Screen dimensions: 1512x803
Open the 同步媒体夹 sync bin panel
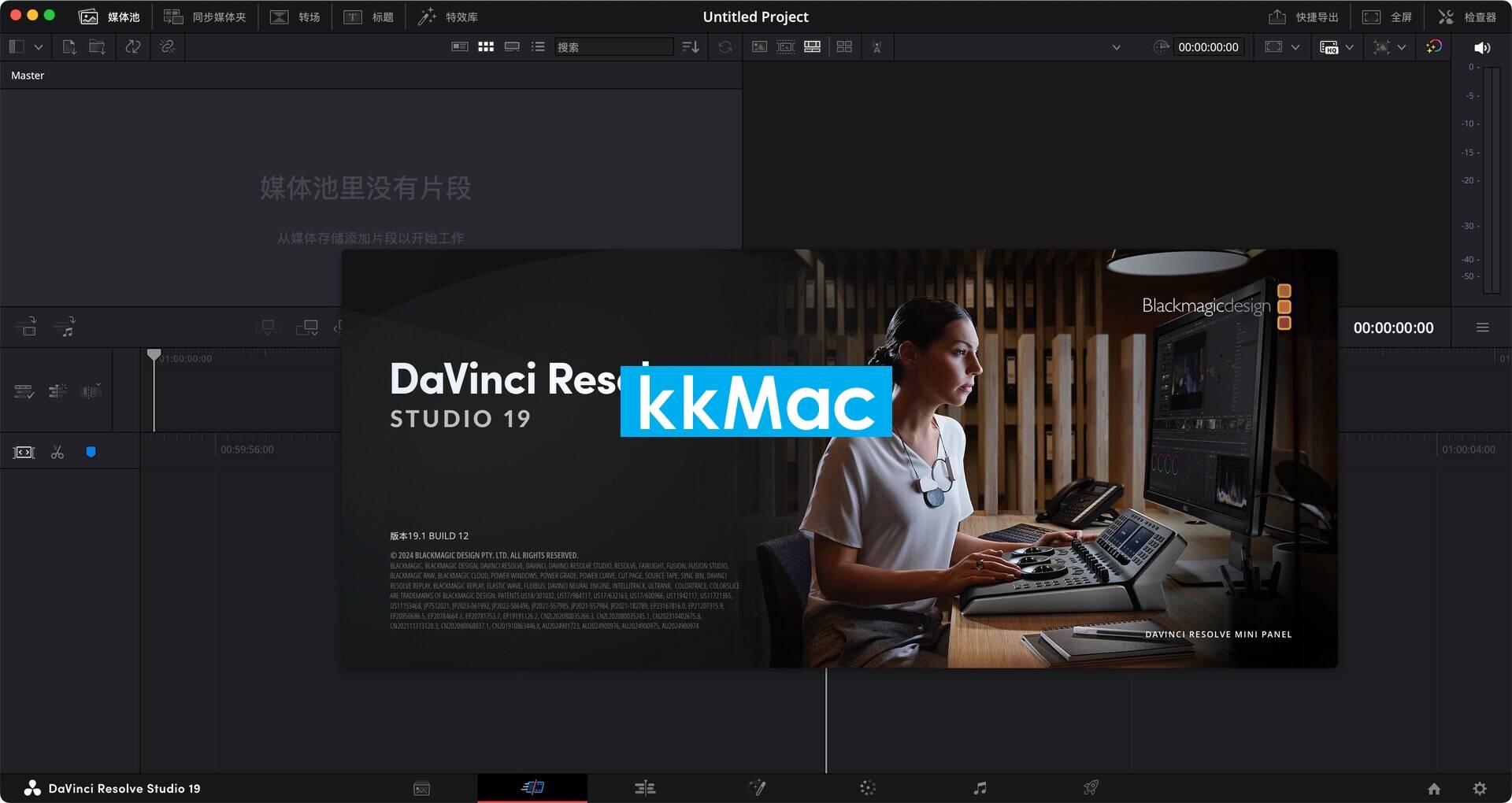pyautogui.click(x=205, y=17)
